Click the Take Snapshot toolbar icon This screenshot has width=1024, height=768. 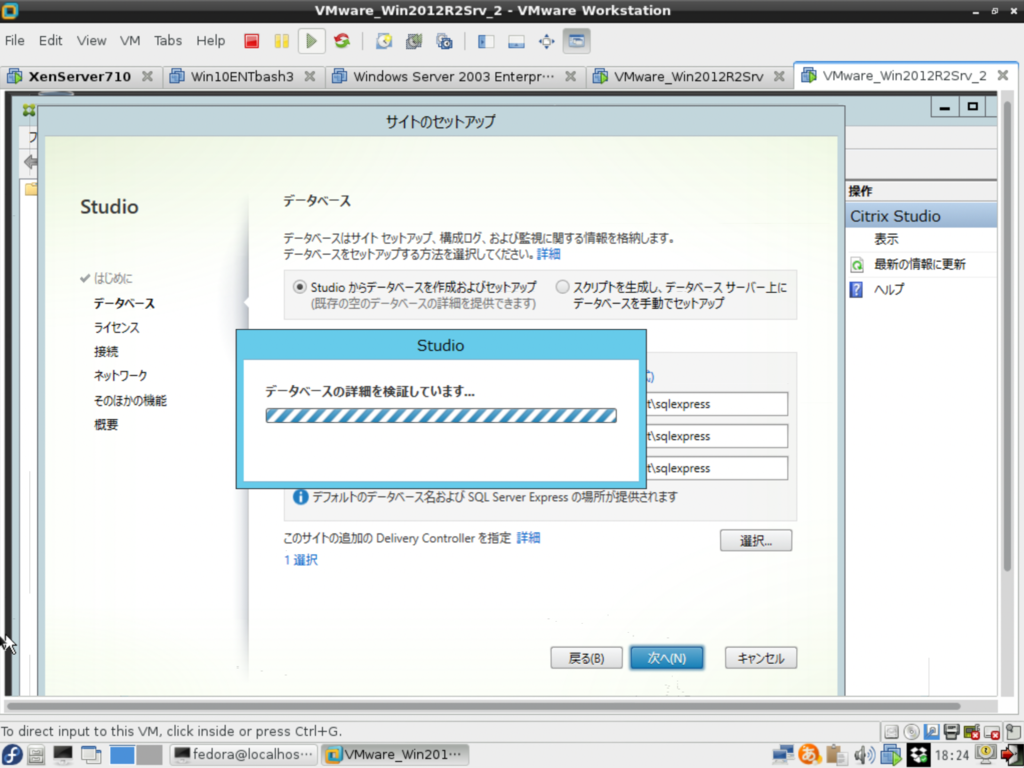[384, 41]
